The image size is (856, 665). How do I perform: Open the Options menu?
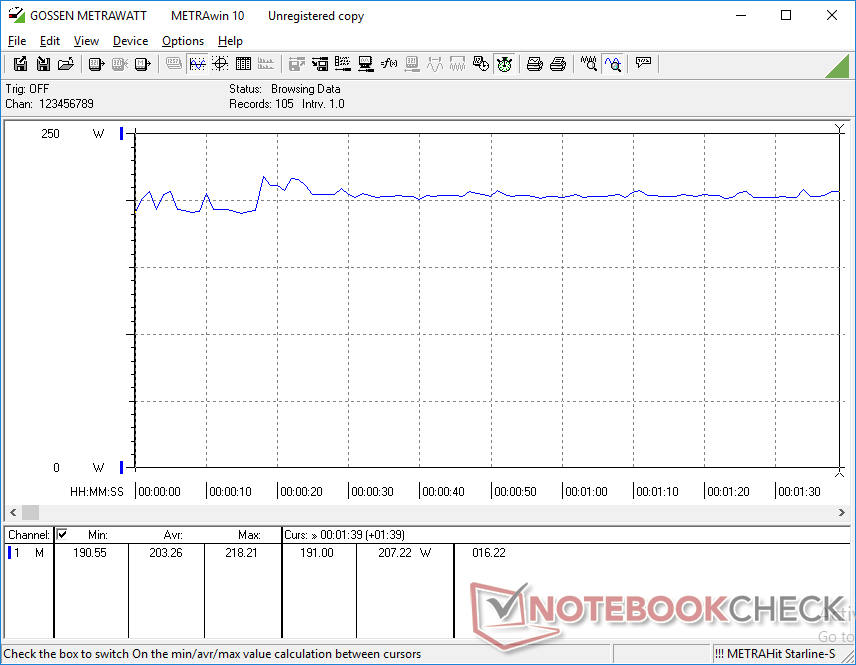coord(183,41)
